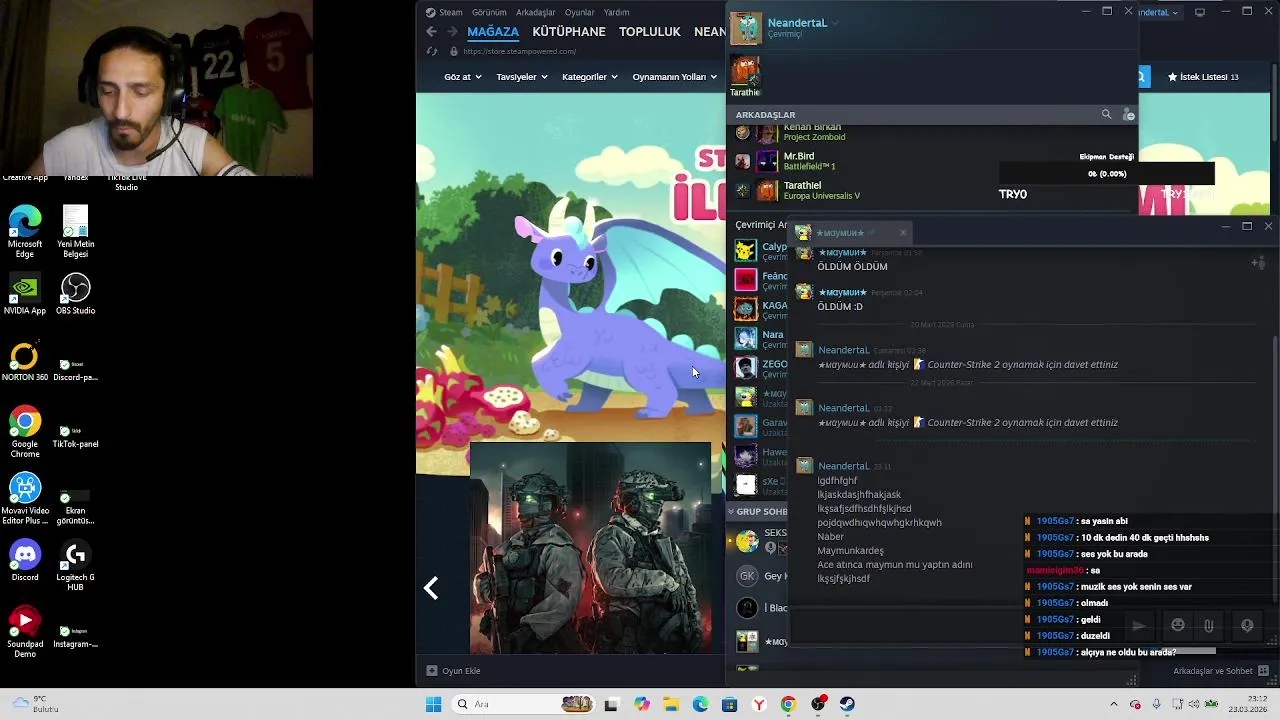Open Google Chrome desktop shortcut
This screenshot has height=720, width=1280.
pyautogui.click(x=25, y=432)
